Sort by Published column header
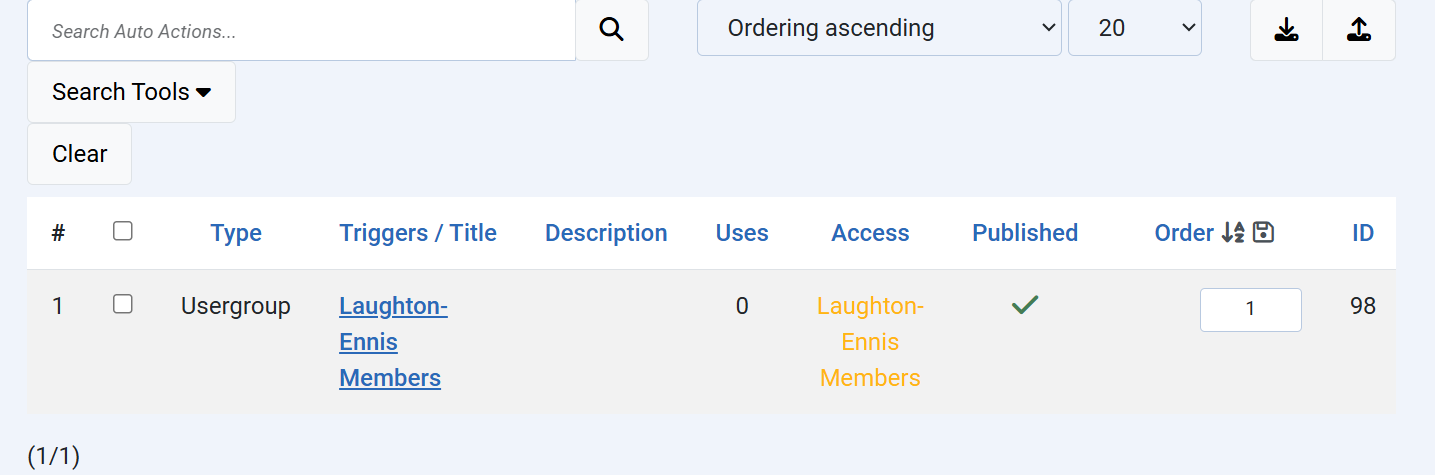 [x=1025, y=233]
